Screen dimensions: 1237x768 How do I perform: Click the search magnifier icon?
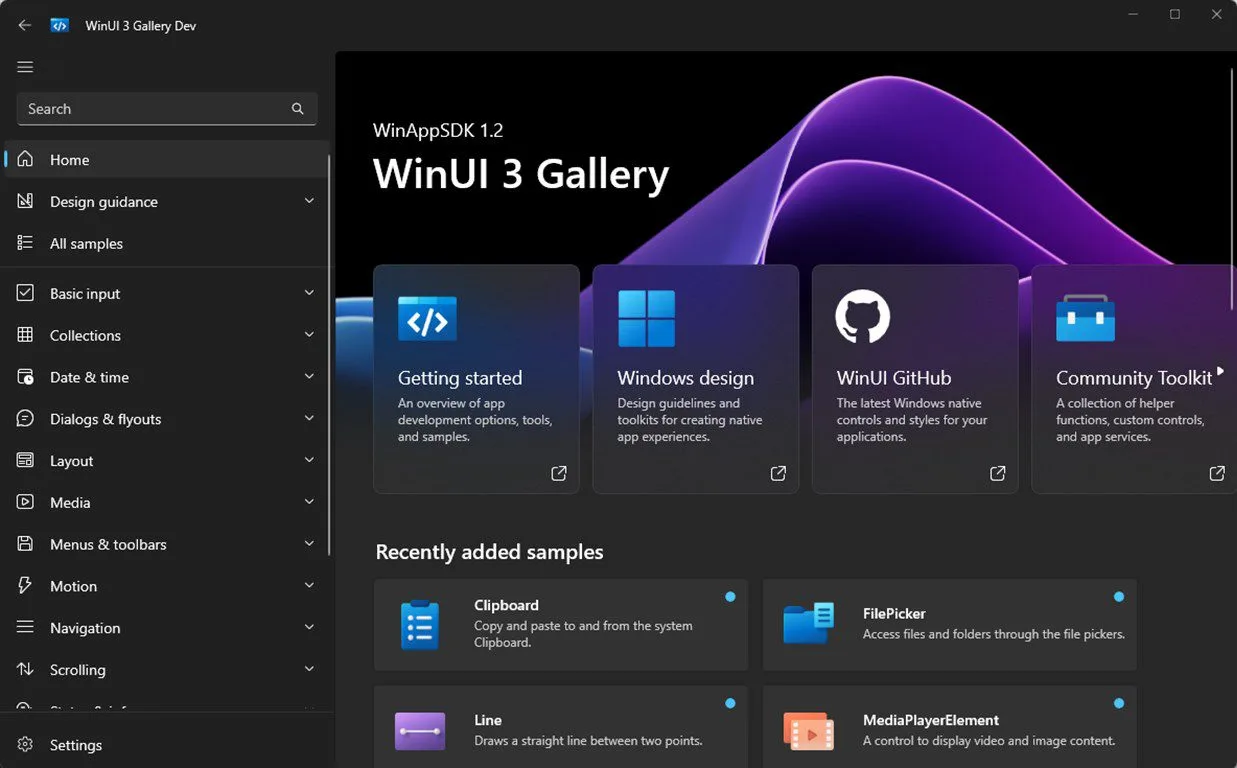(297, 109)
